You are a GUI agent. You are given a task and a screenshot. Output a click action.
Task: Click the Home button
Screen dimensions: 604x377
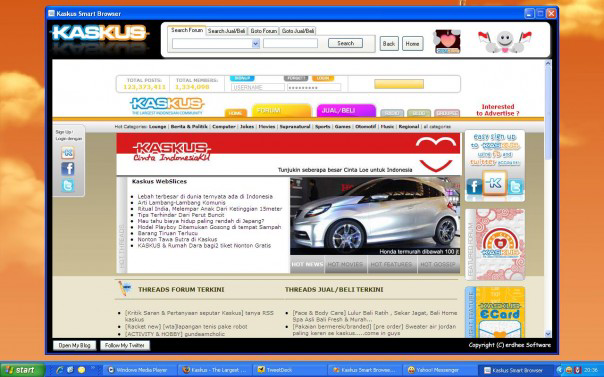(x=412, y=44)
